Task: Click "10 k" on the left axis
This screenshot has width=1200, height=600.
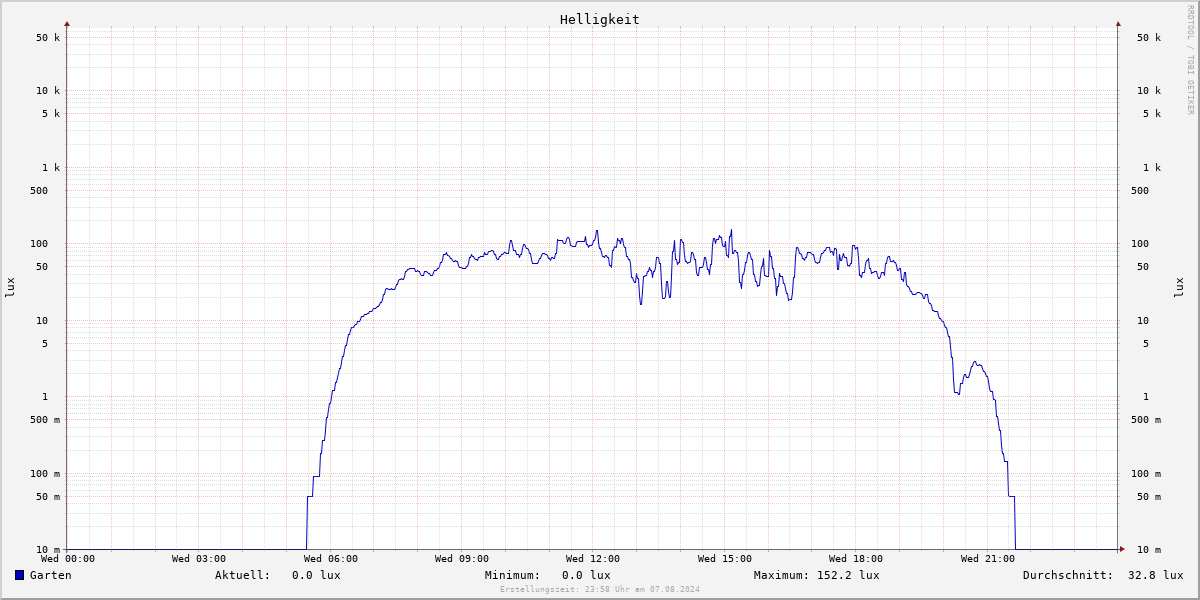Action: [x=48, y=91]
